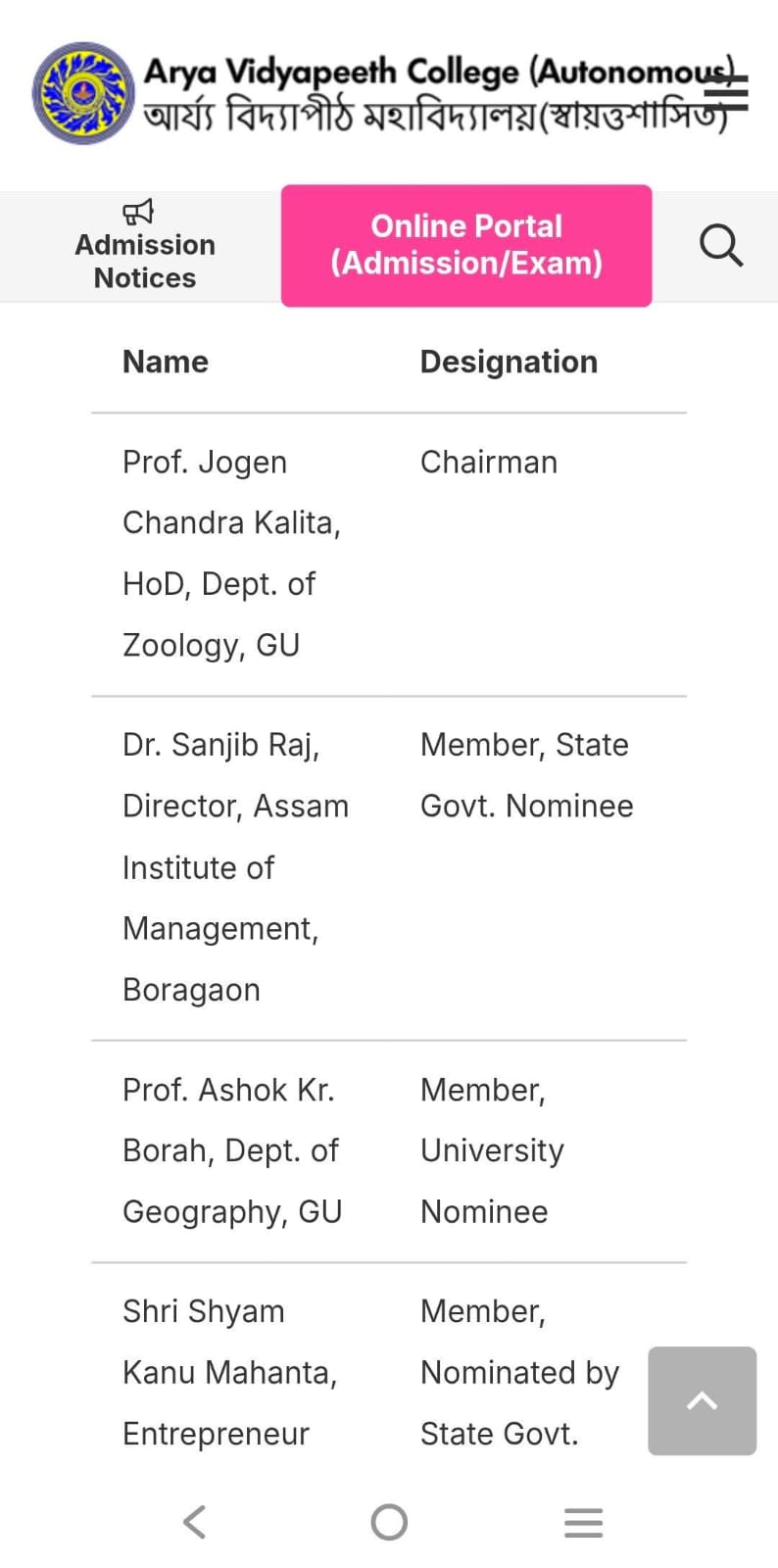Click the Arya Vidyapeeth College logo emblem
Viewport: 778px width, 1568px height.
click(83, 93)
